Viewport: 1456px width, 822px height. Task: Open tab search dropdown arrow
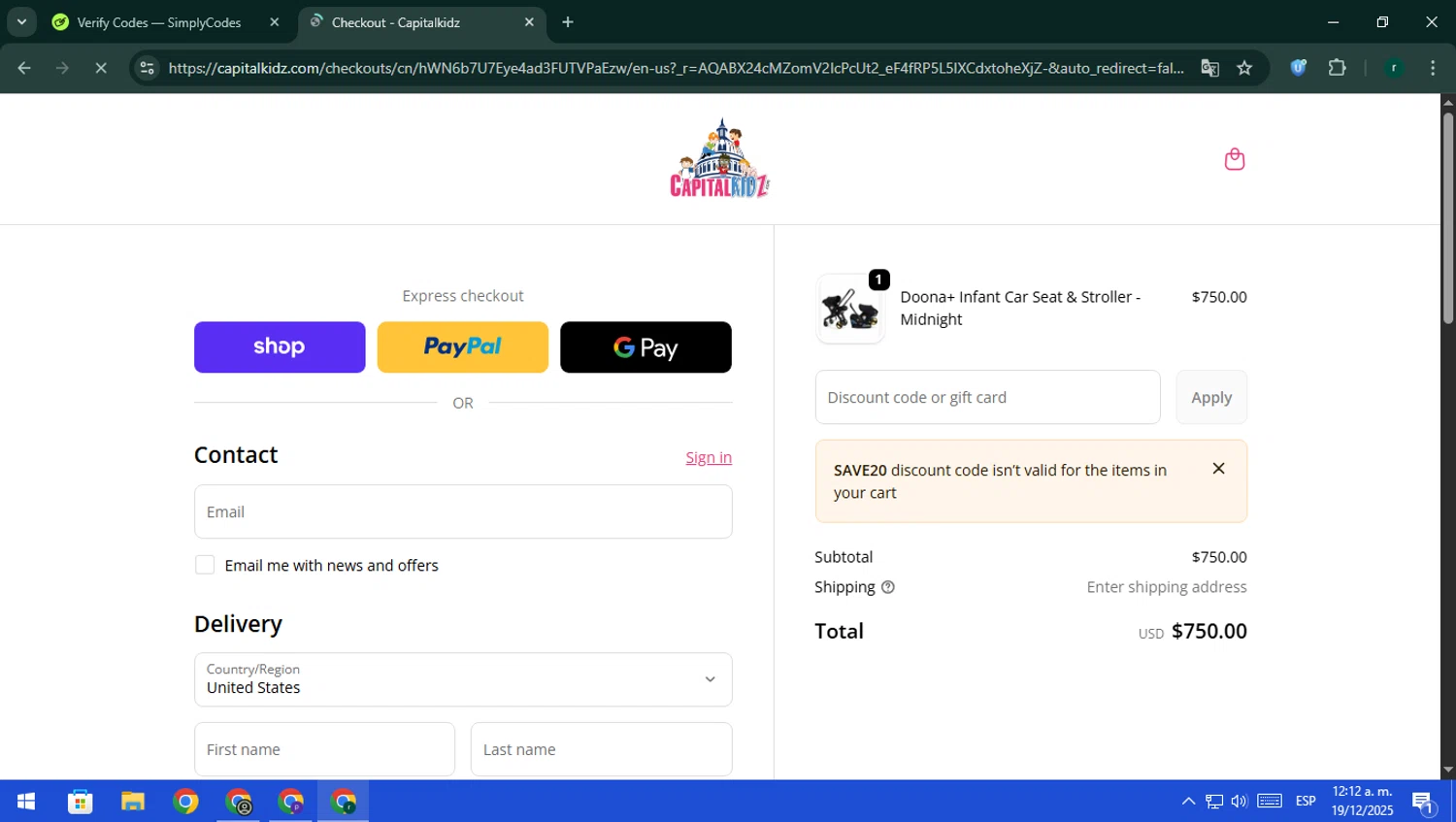tap(21, 22)
